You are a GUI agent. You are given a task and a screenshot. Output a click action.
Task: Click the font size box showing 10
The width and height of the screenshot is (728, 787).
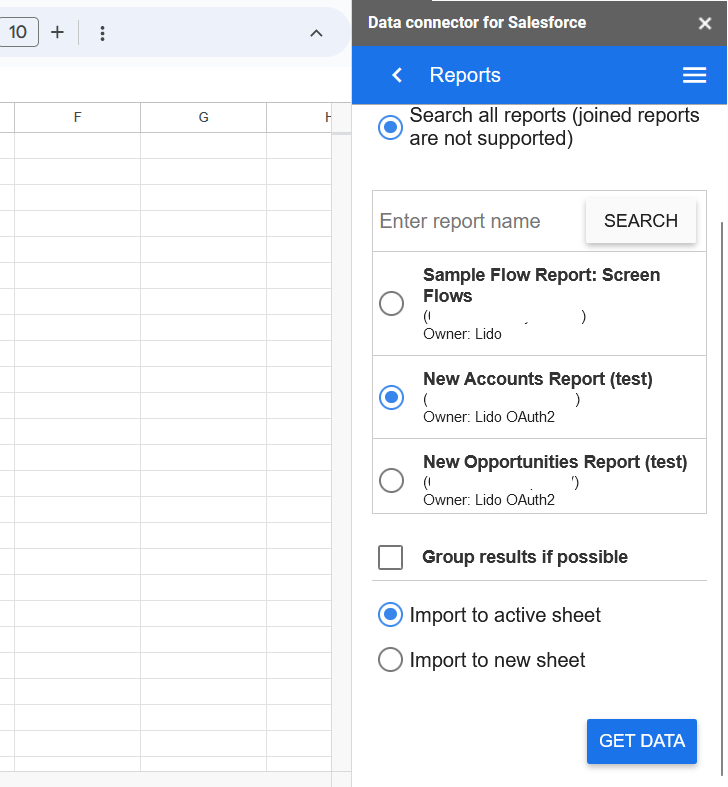click(x=18, y=32)
